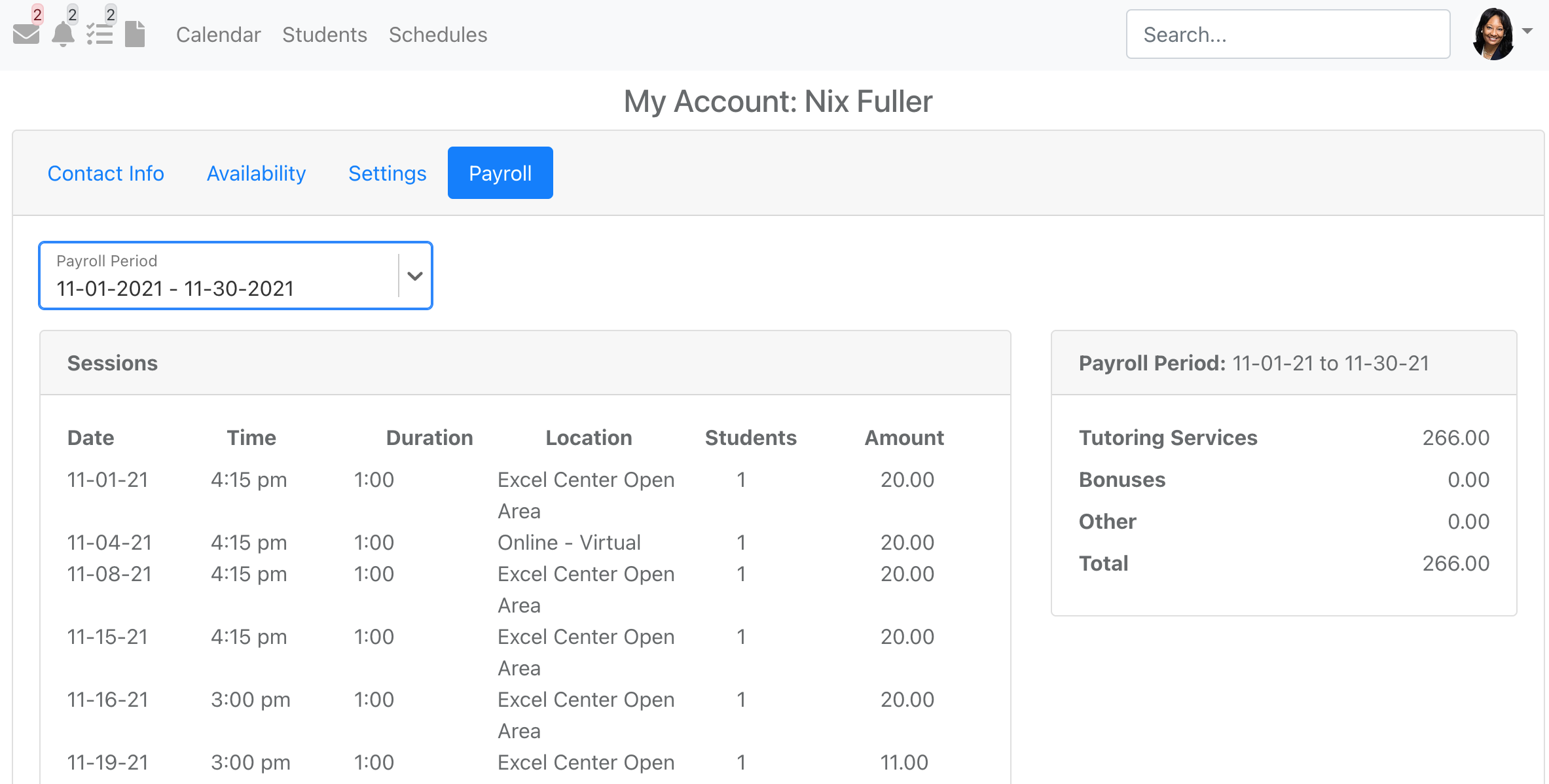Go to the Calendar page
The height and width of the screenshot is (784, 1549).
[x=218, y=35]
